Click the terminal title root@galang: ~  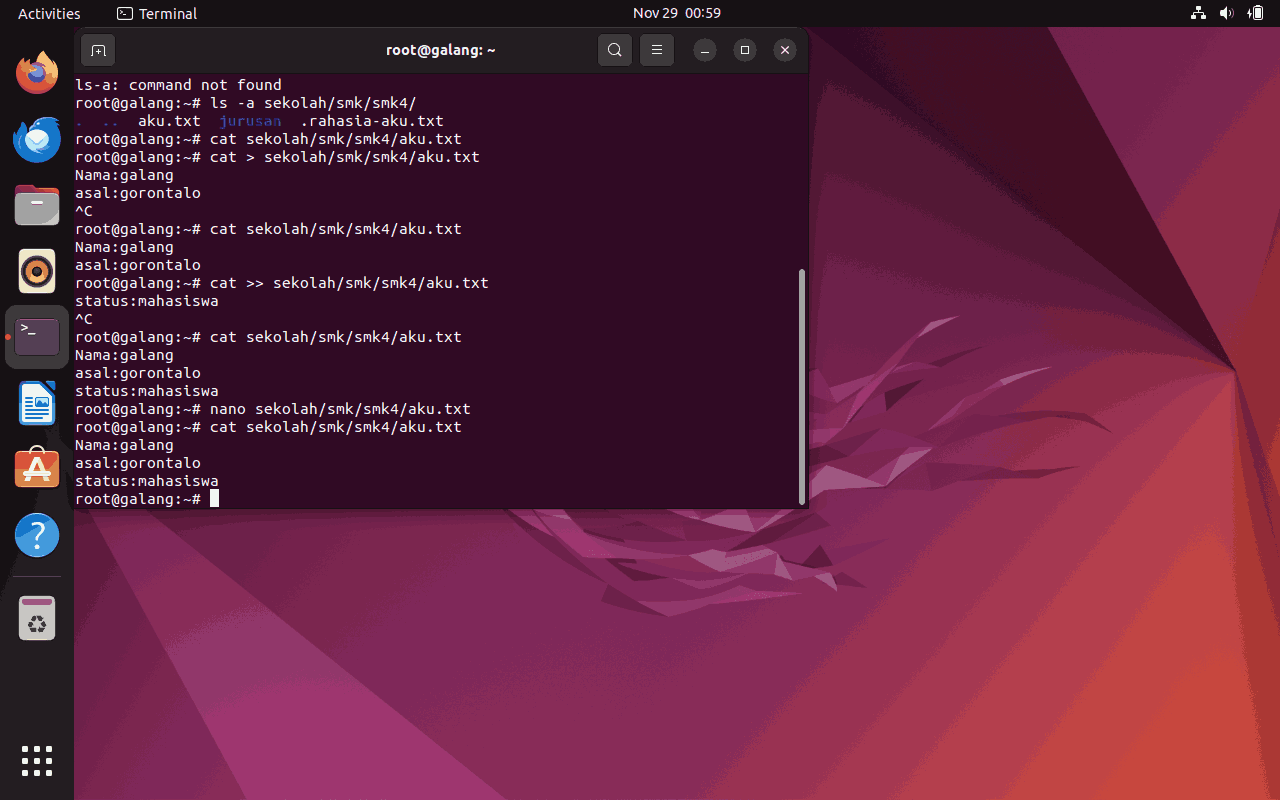tap(441, 50)
